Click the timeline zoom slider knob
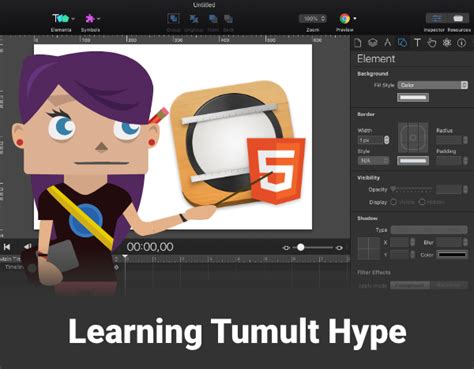 tap(301, 247)
